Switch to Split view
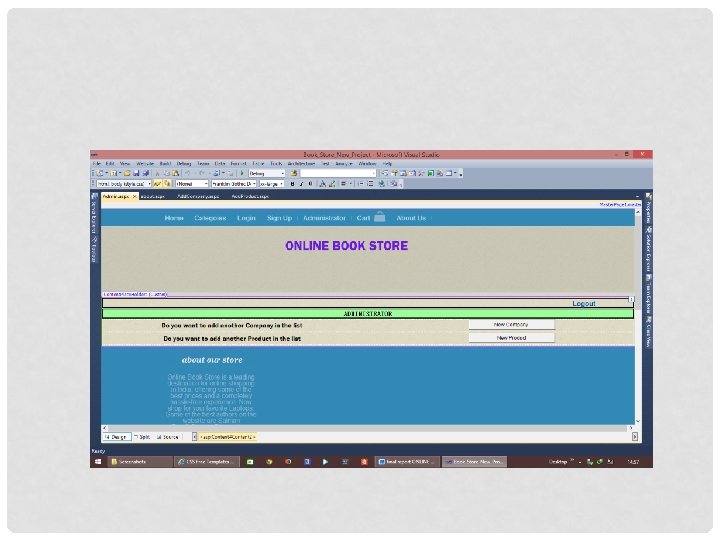Screen dimensions: 720x540 [x=142, y=437]
